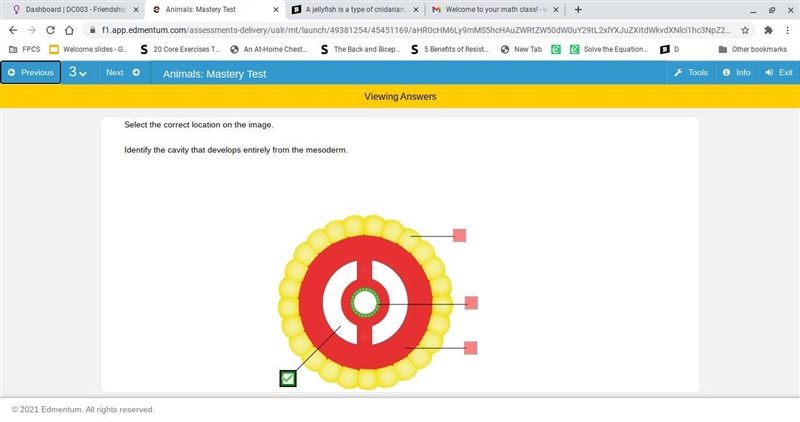Reload the current page
This screenshot has width=800, height=422.
pyautogui.click(x=51, y=30)
